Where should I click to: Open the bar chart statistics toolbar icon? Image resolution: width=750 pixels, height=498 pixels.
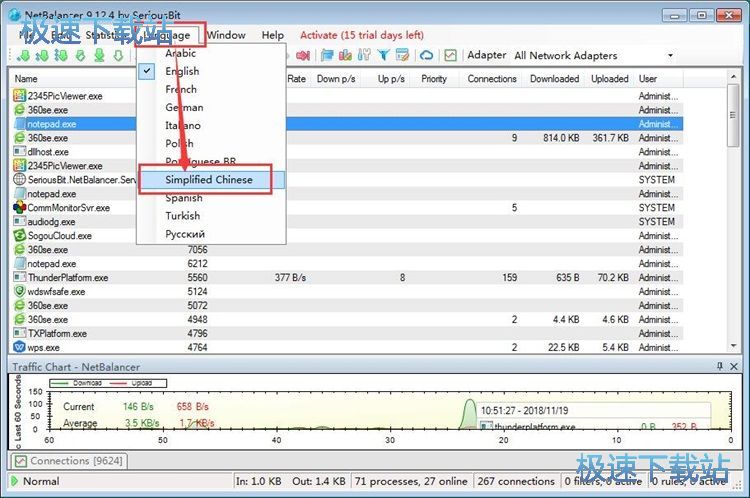[345, 55]
